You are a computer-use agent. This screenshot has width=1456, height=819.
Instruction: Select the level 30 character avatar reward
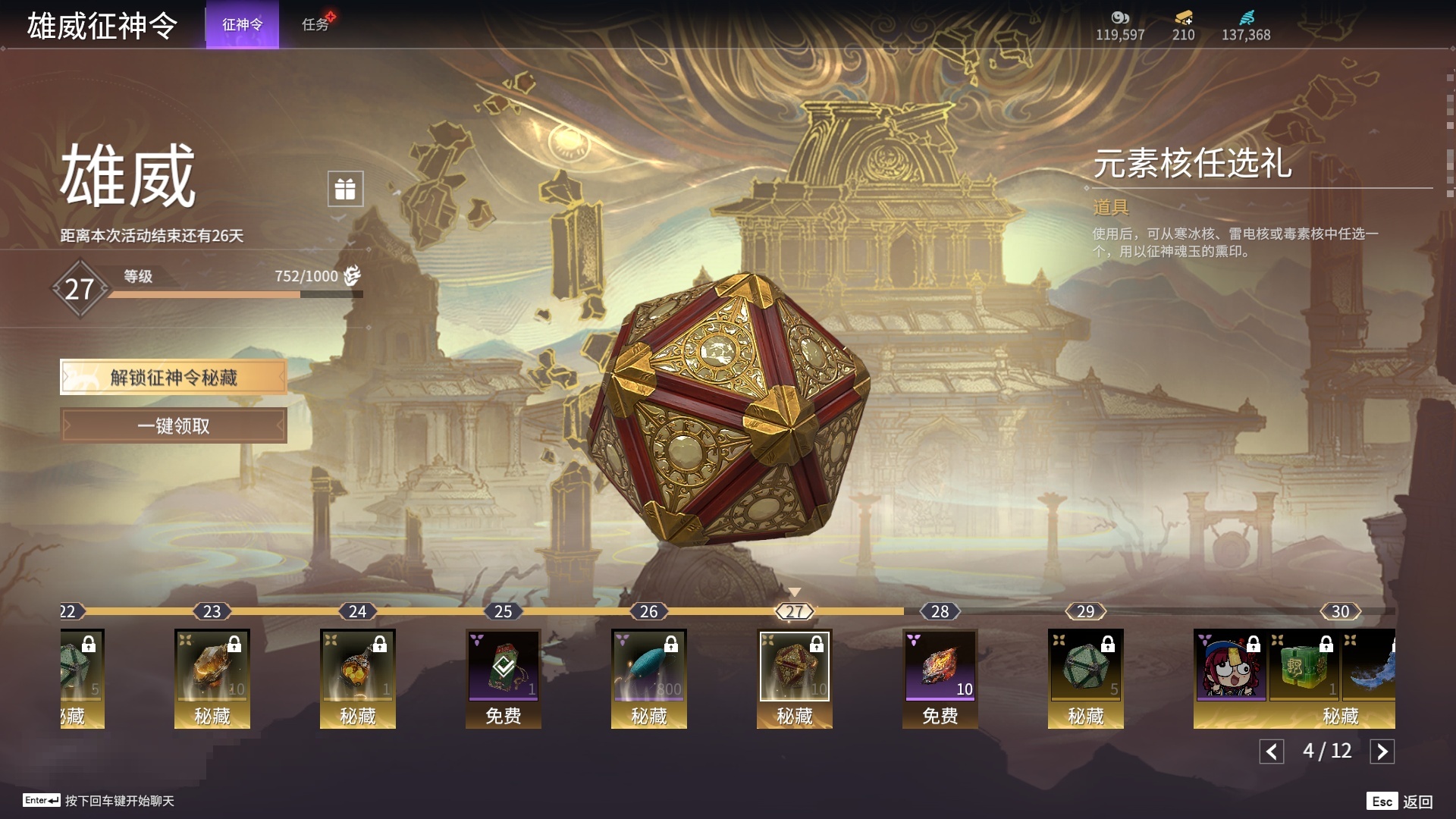tap(1230, 666)
